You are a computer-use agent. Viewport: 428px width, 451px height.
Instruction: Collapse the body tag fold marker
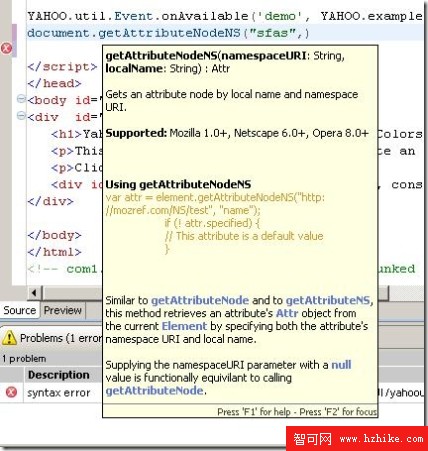[x=21, y=99]
